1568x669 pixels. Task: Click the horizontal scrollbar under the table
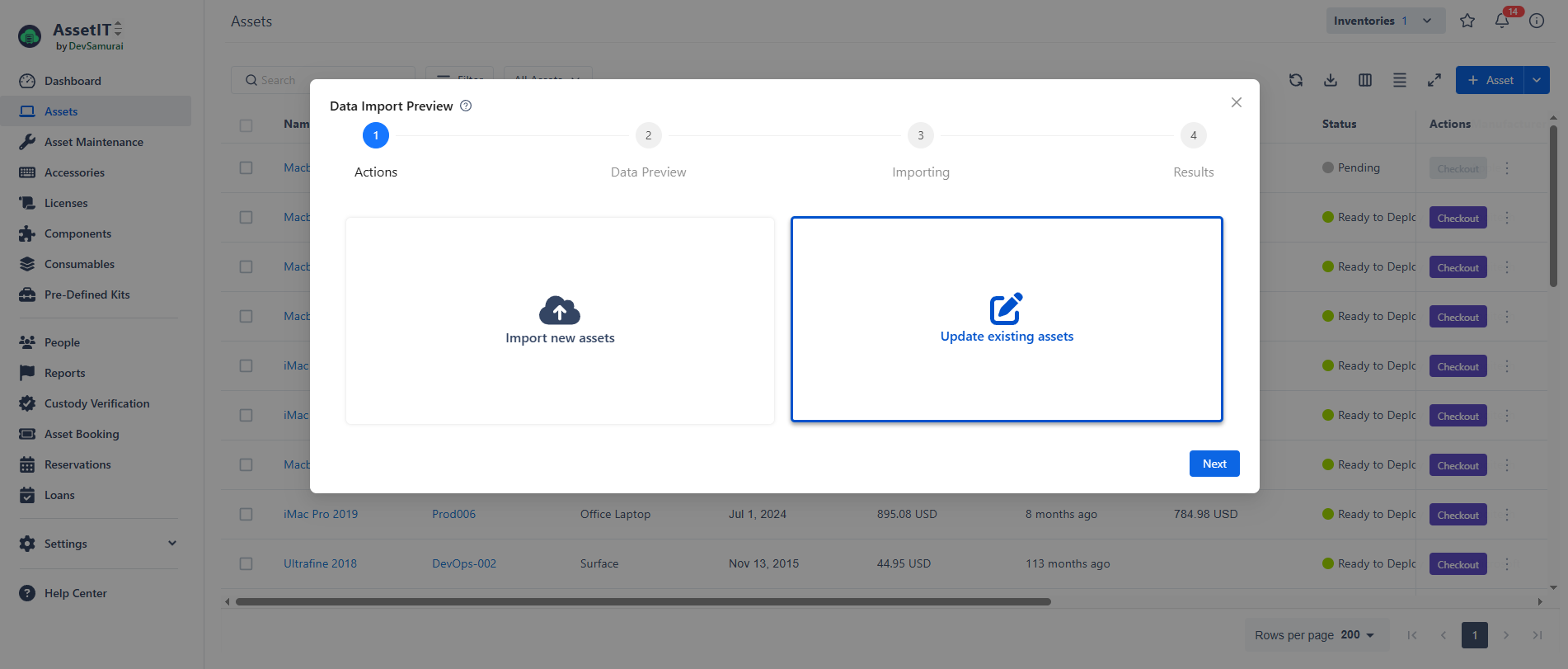coord(643,601)
